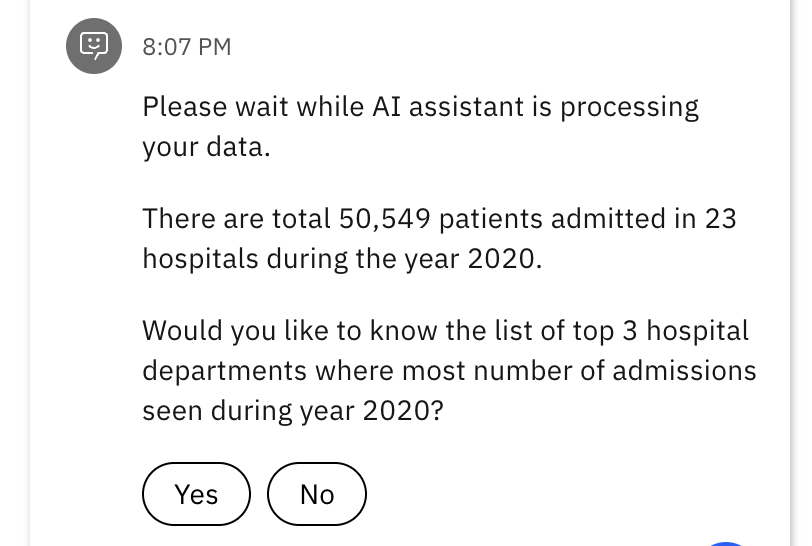Click 'departments where most number' line
Viewport: 812px width, 546px height.
449,371
